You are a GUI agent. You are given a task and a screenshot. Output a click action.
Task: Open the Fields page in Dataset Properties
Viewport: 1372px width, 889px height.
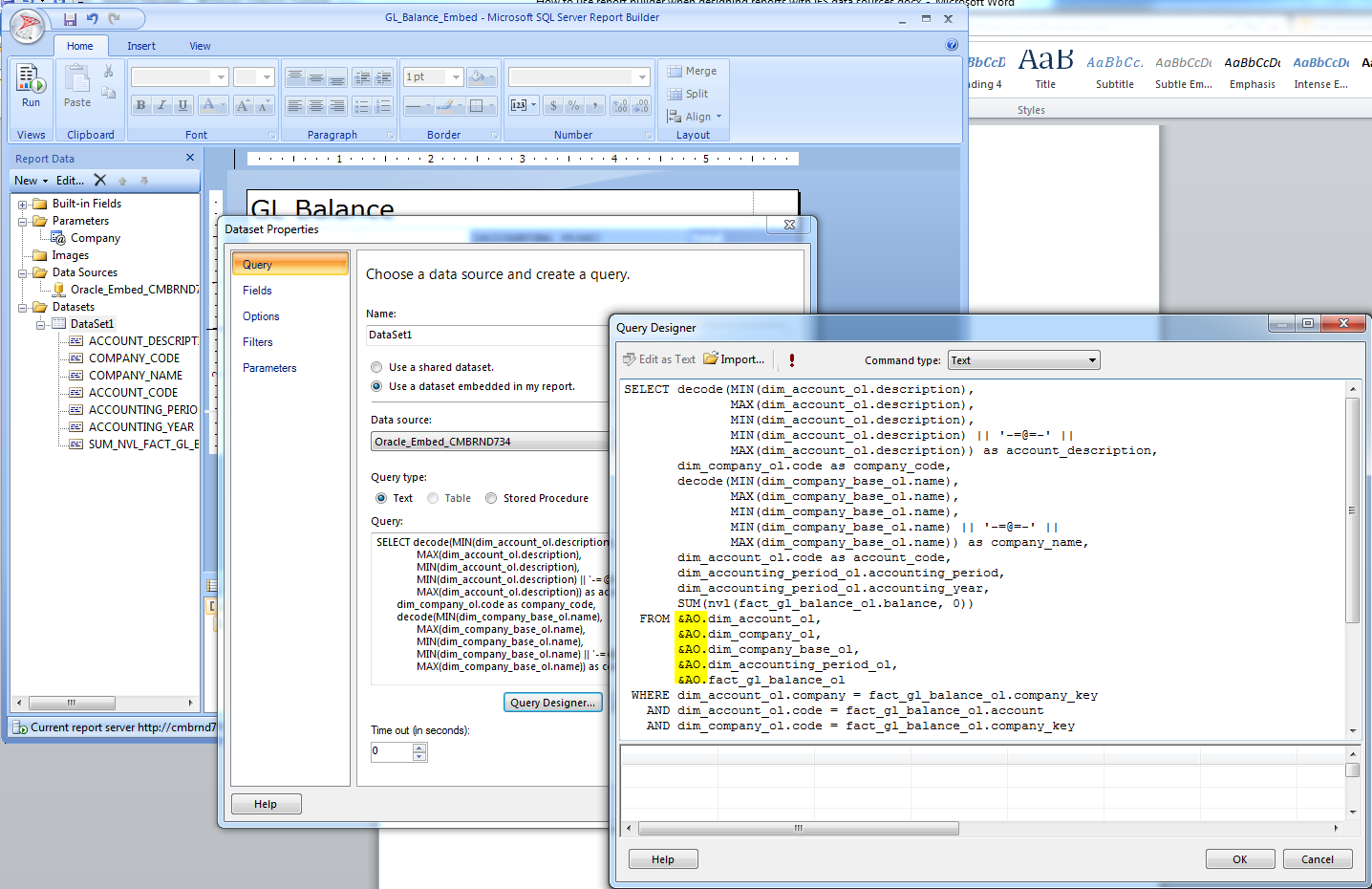pyautogui.click(x=290, y=291)
